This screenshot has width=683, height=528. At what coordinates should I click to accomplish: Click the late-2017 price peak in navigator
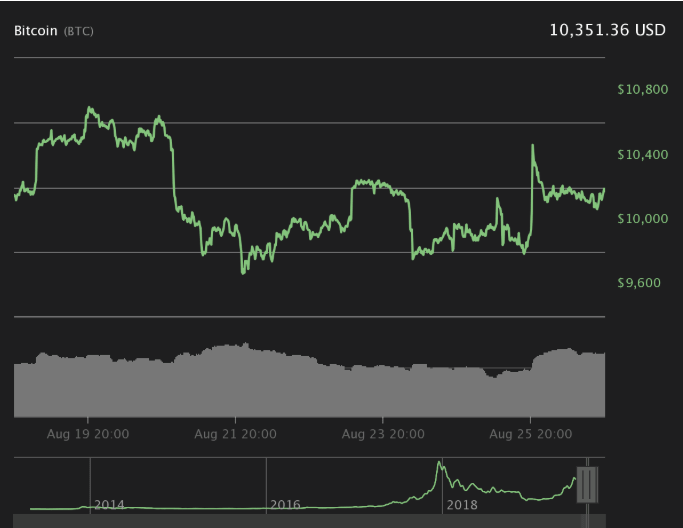(x=440, y=464)
